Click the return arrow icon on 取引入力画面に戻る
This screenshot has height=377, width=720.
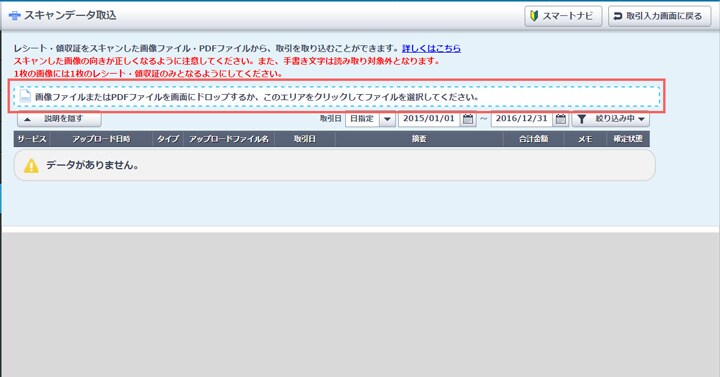point(618,16)
